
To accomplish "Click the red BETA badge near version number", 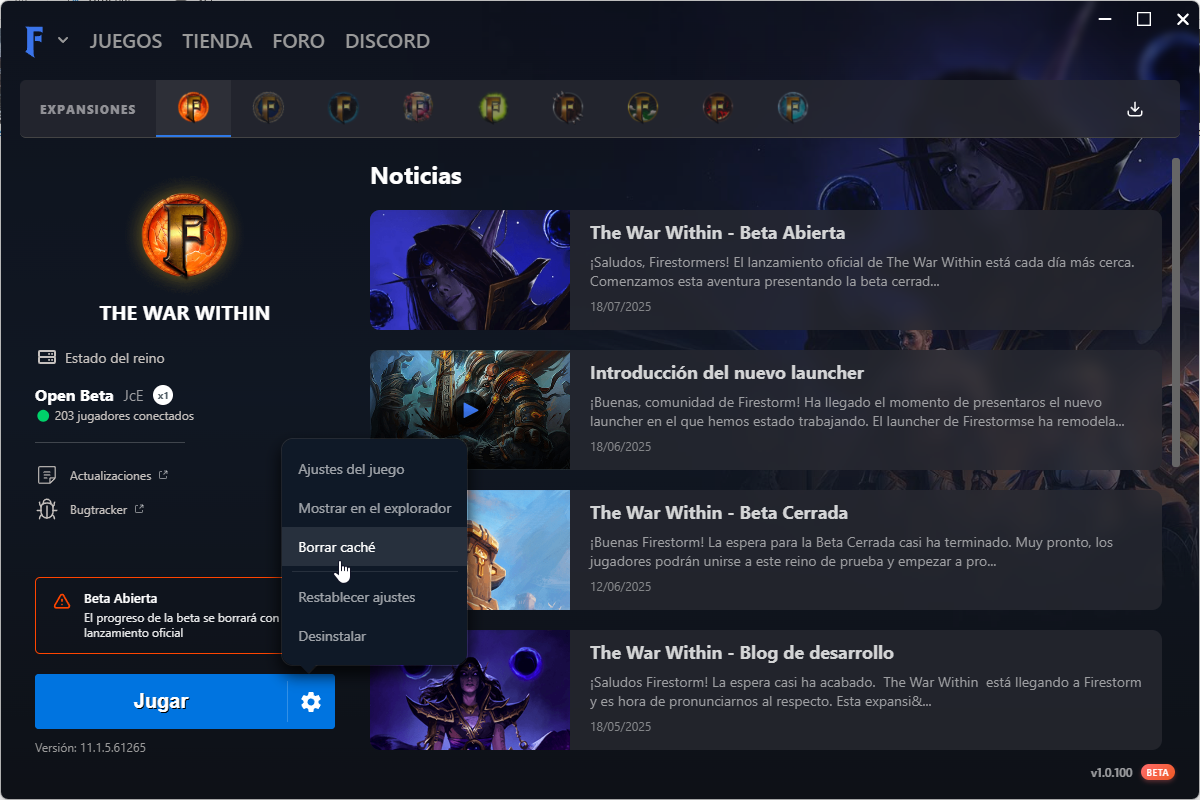I will [1158, 773].
